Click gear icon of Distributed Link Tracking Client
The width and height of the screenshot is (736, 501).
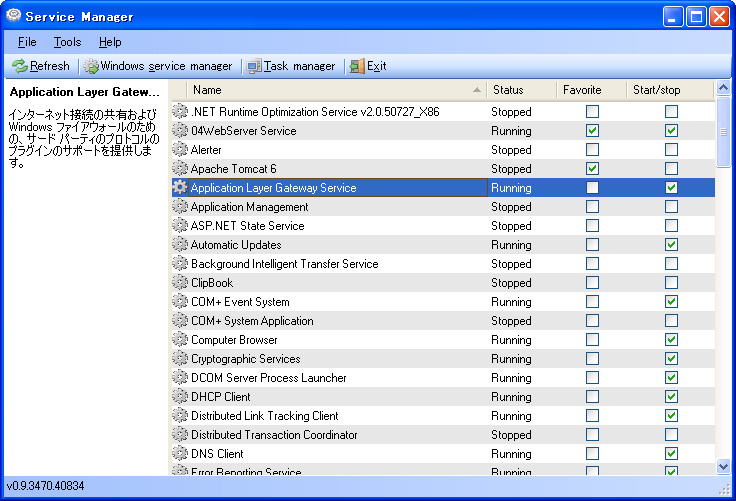[x=180, y=416]
